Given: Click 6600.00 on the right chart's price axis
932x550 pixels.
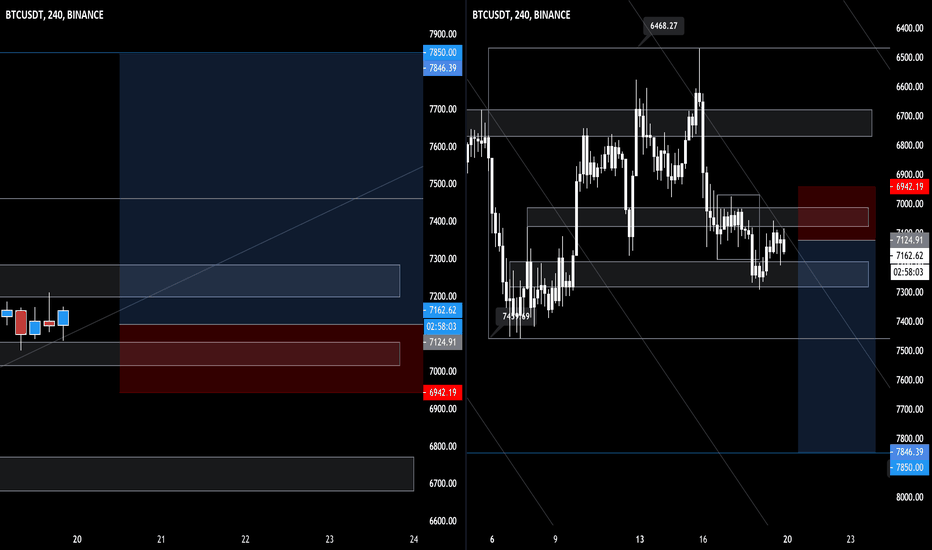Looking at the screenshot, I should tap(909, 87).
